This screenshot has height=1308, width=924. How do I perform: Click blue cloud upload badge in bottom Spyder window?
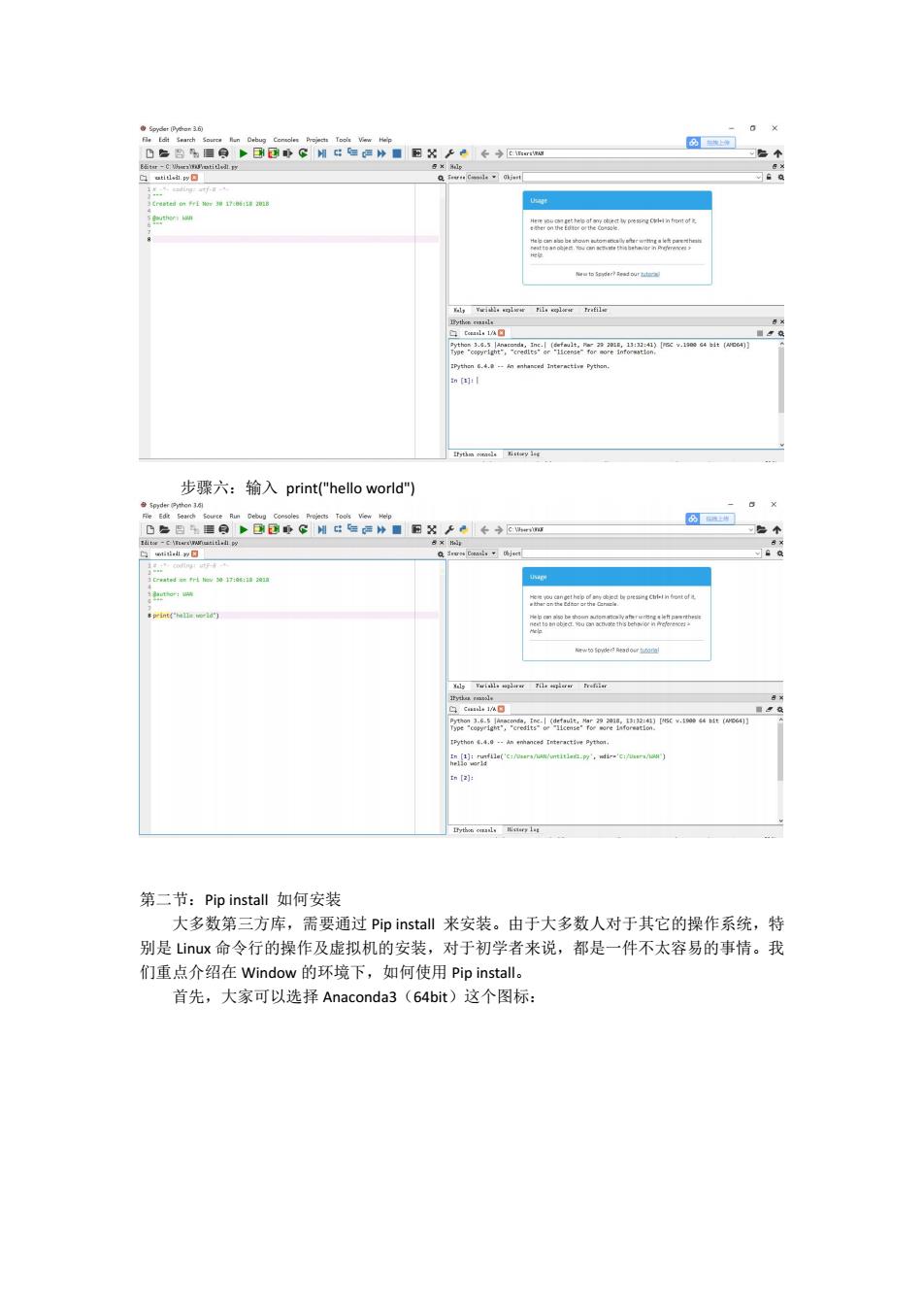[711, 519]
